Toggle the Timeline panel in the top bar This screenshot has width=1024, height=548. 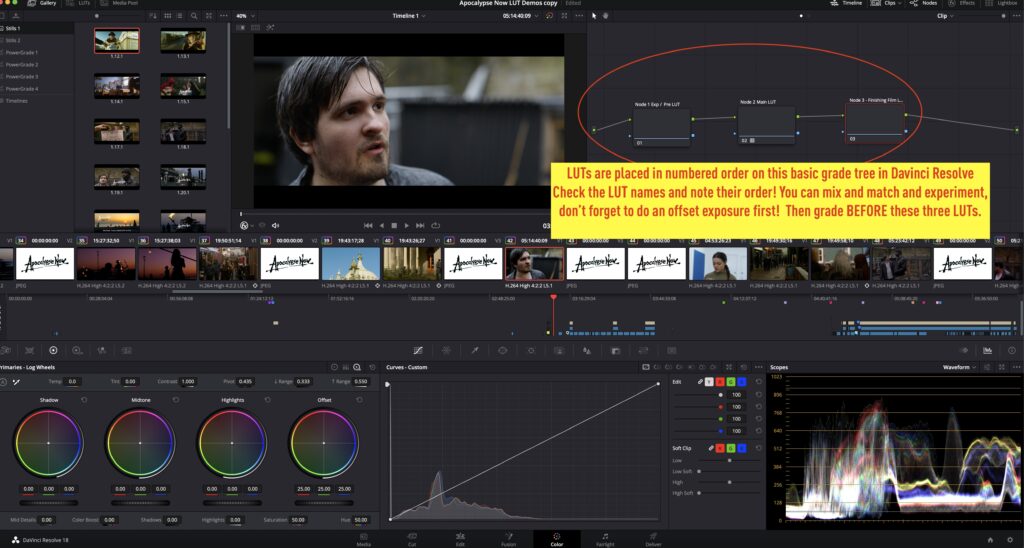(846, 3)
